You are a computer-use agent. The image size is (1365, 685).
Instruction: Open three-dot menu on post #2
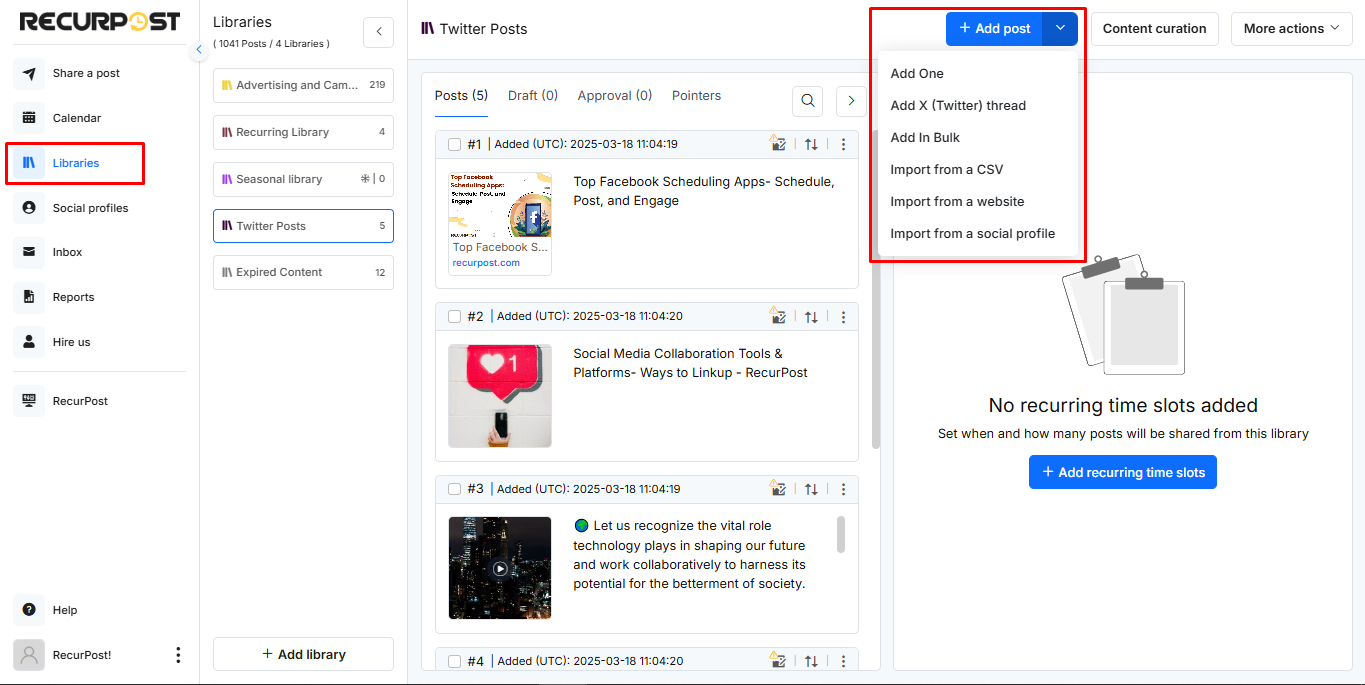[843, 316]
